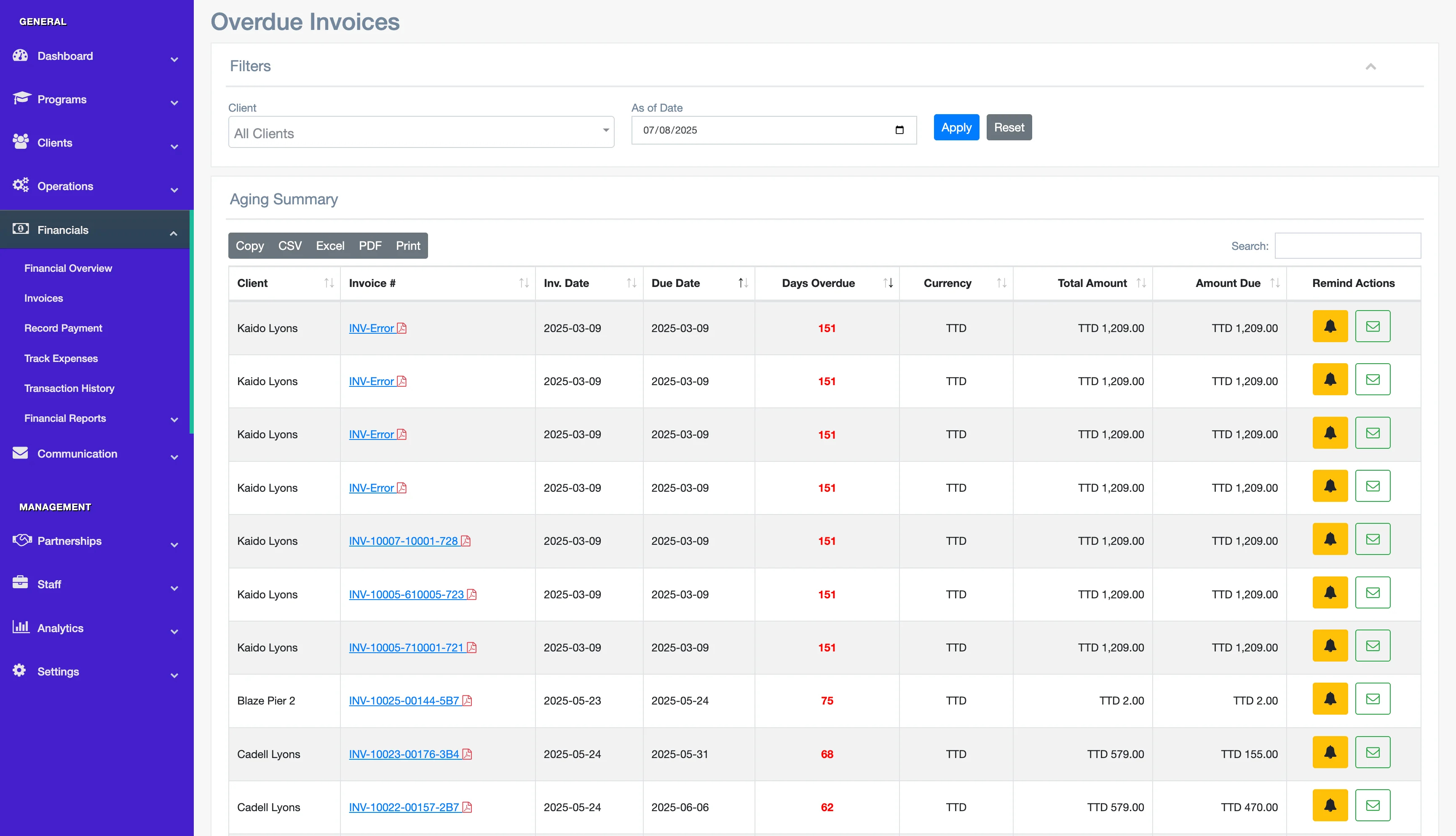Image resolution: width=1456 pixels, height=836 pixels.
Task: Open Transaction History in sidebar
Action: coord(69,388)
